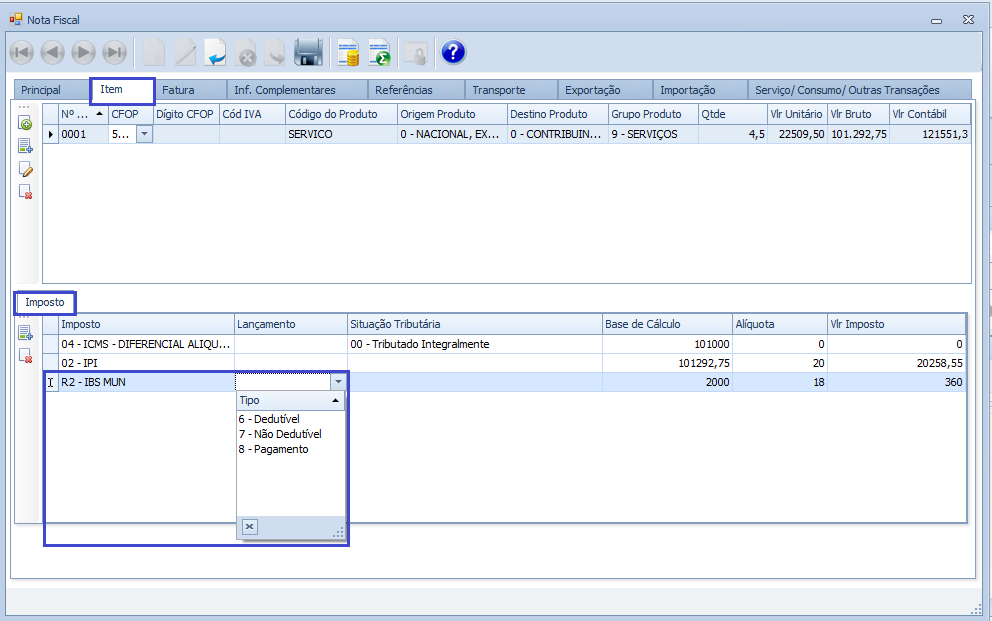Click the undo document icon with blue arrow

coord(215,52)
